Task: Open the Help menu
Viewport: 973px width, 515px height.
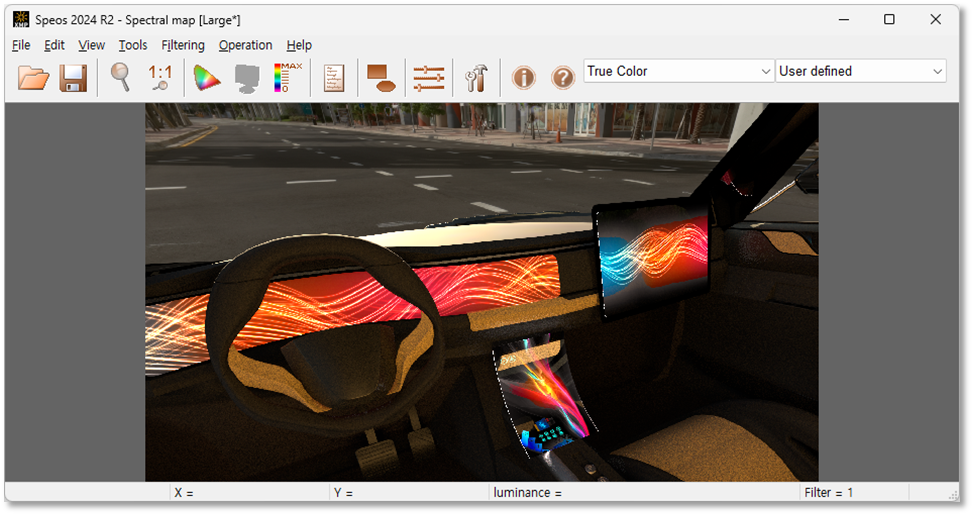Action: tap(299, 45)
